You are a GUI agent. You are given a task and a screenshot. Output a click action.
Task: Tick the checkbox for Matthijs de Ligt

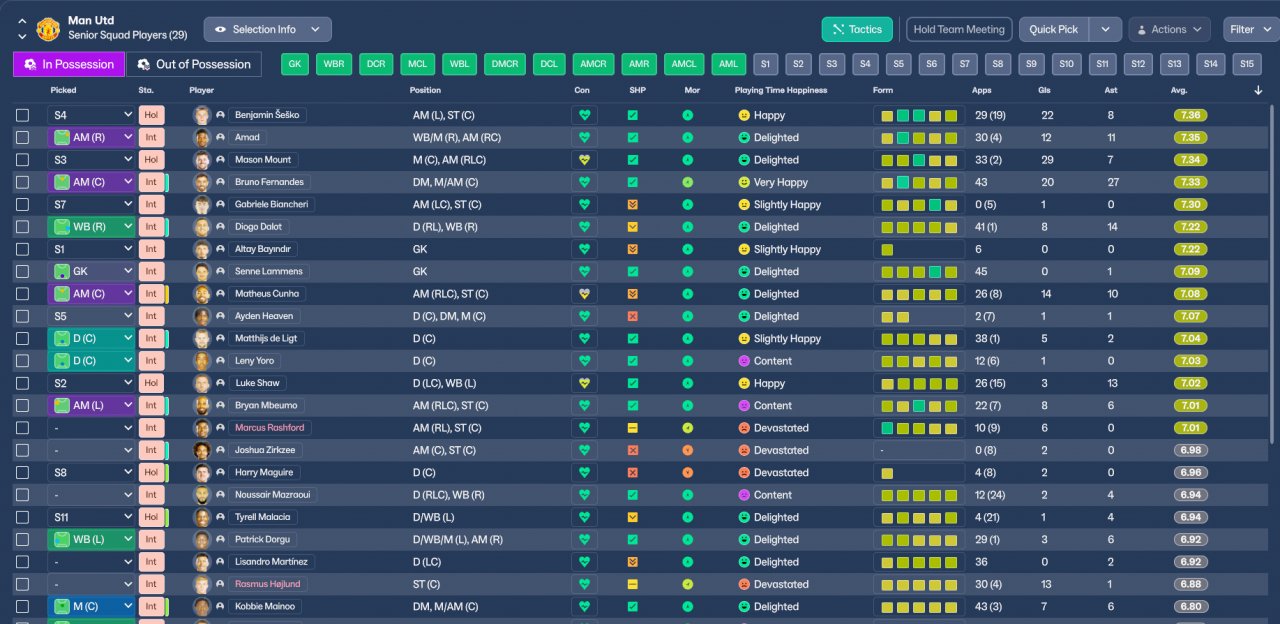pyautogui.click(x=22, y=338)
